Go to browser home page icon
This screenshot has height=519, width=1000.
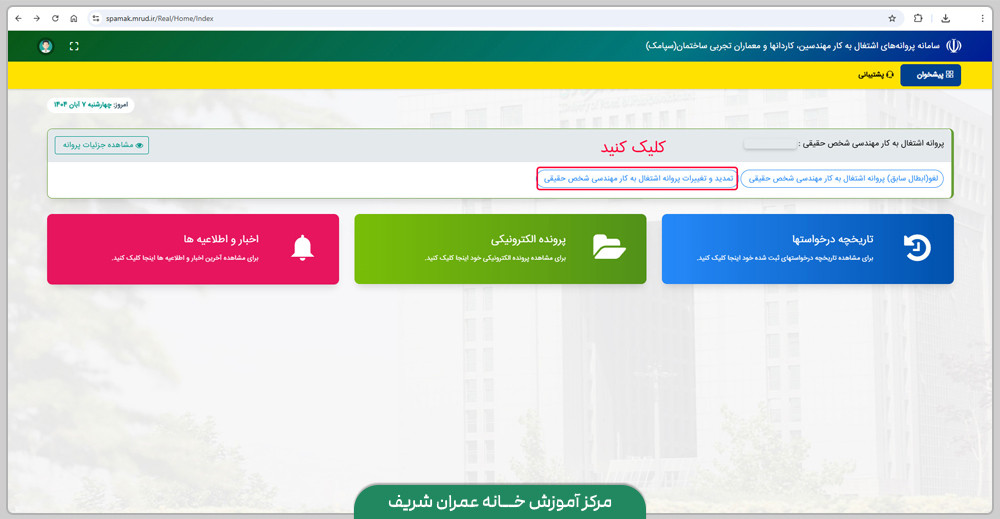(x=74, y=18)
